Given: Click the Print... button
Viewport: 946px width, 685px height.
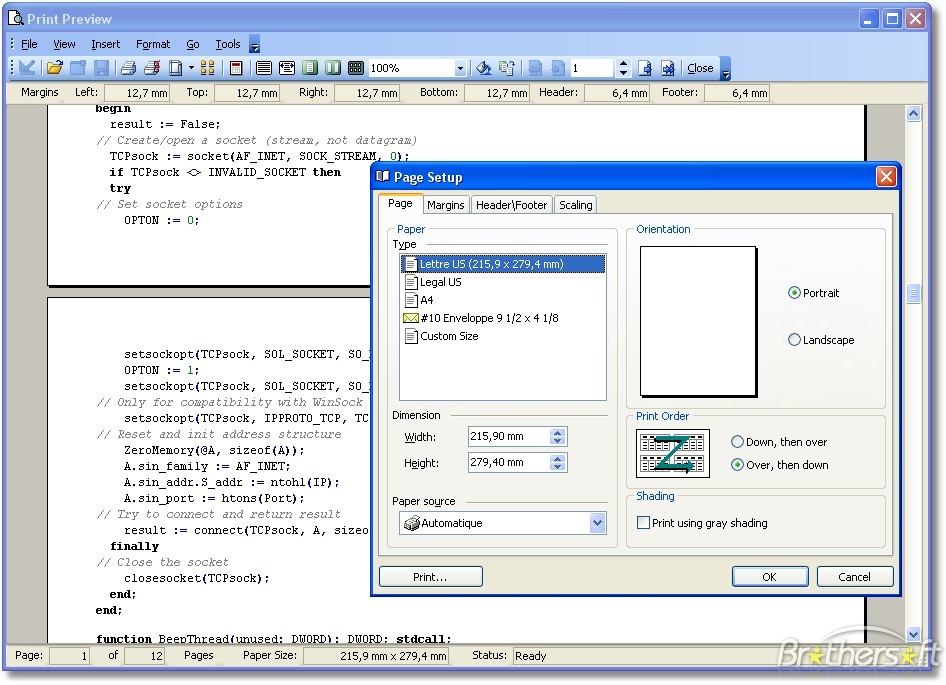Looking at the screenshot, I should pos(430,577).
